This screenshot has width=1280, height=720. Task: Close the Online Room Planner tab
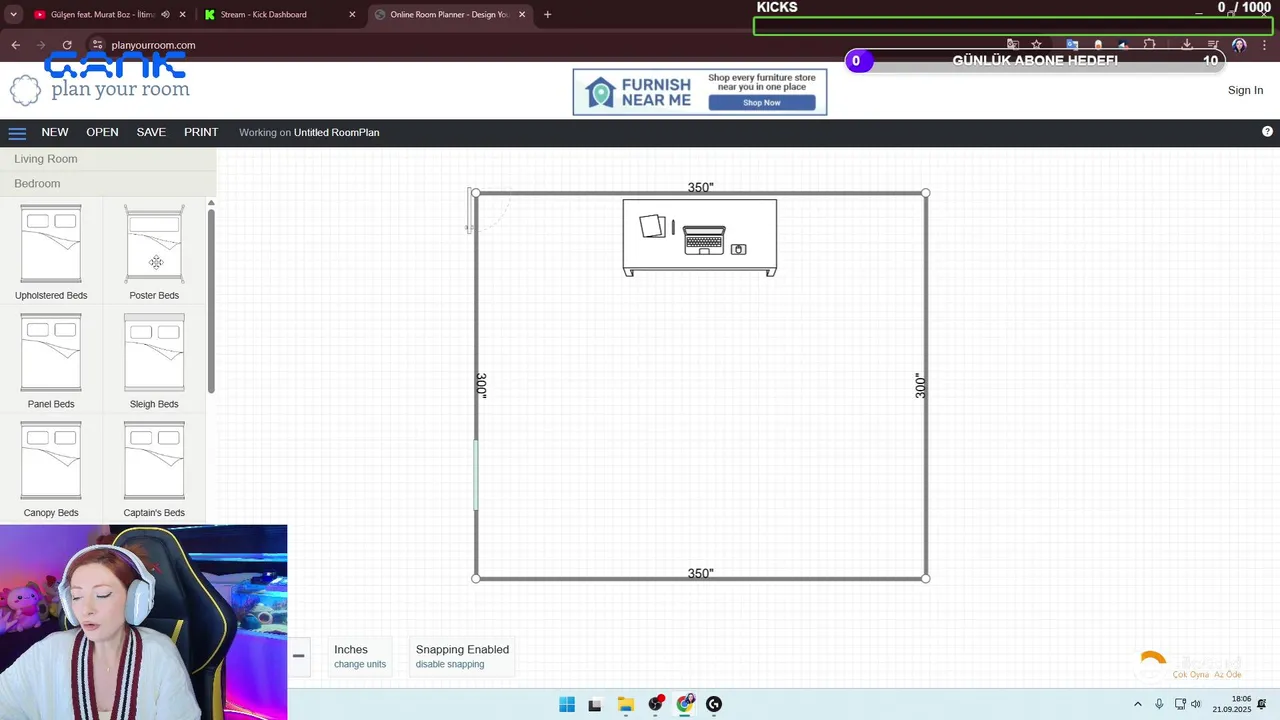[522, 15]
